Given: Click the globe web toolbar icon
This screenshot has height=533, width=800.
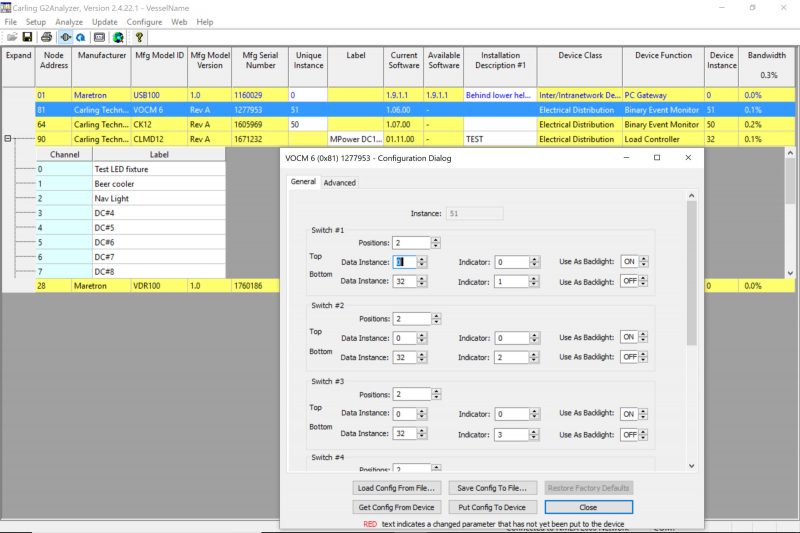Looking at the screenshot, I should click(x=118, y=37).
